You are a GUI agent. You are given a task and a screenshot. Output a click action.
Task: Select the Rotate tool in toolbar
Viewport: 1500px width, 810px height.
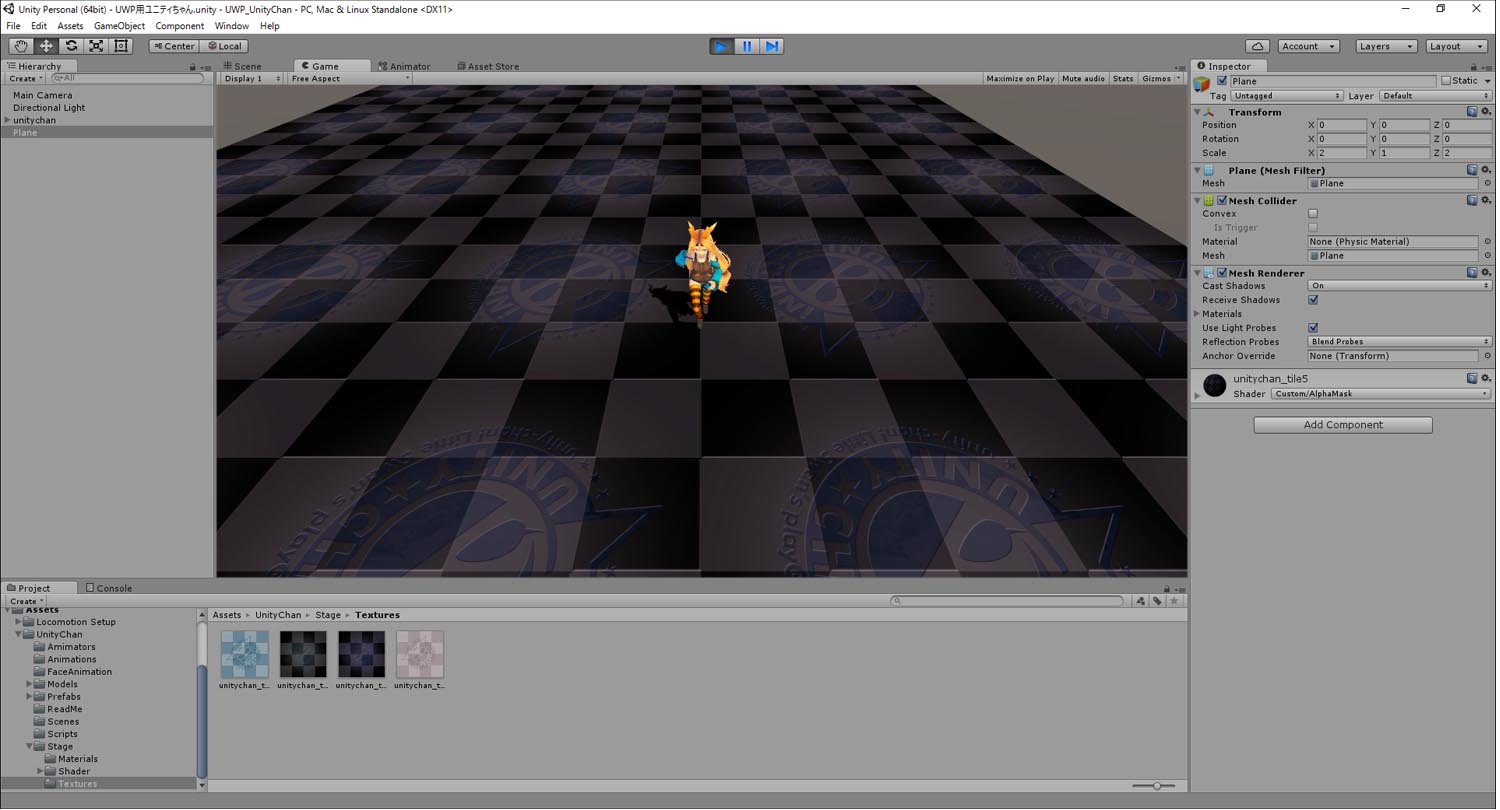point(71,46)
